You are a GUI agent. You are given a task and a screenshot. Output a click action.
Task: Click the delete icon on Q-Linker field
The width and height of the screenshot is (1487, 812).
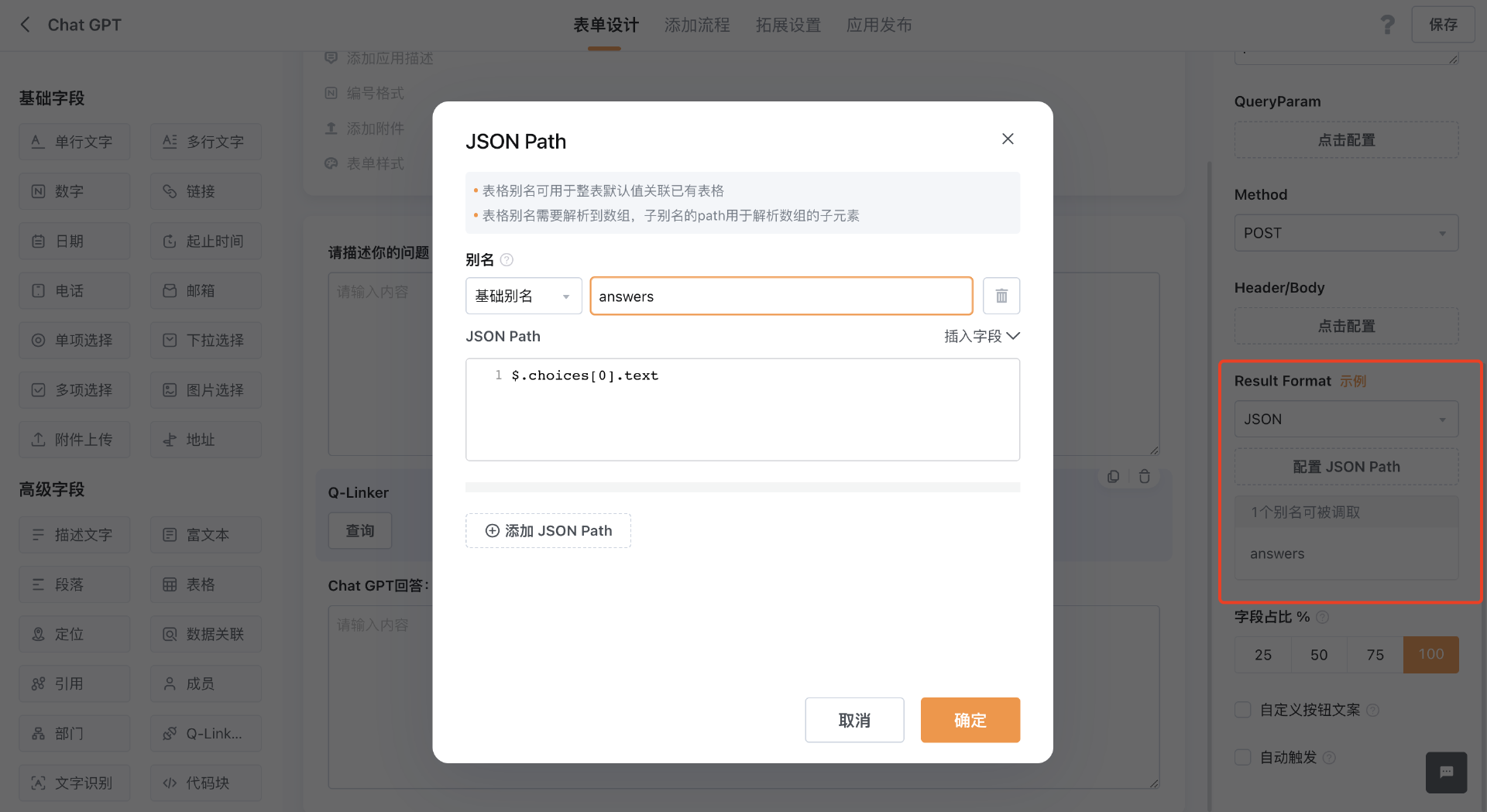point(1145,477)
